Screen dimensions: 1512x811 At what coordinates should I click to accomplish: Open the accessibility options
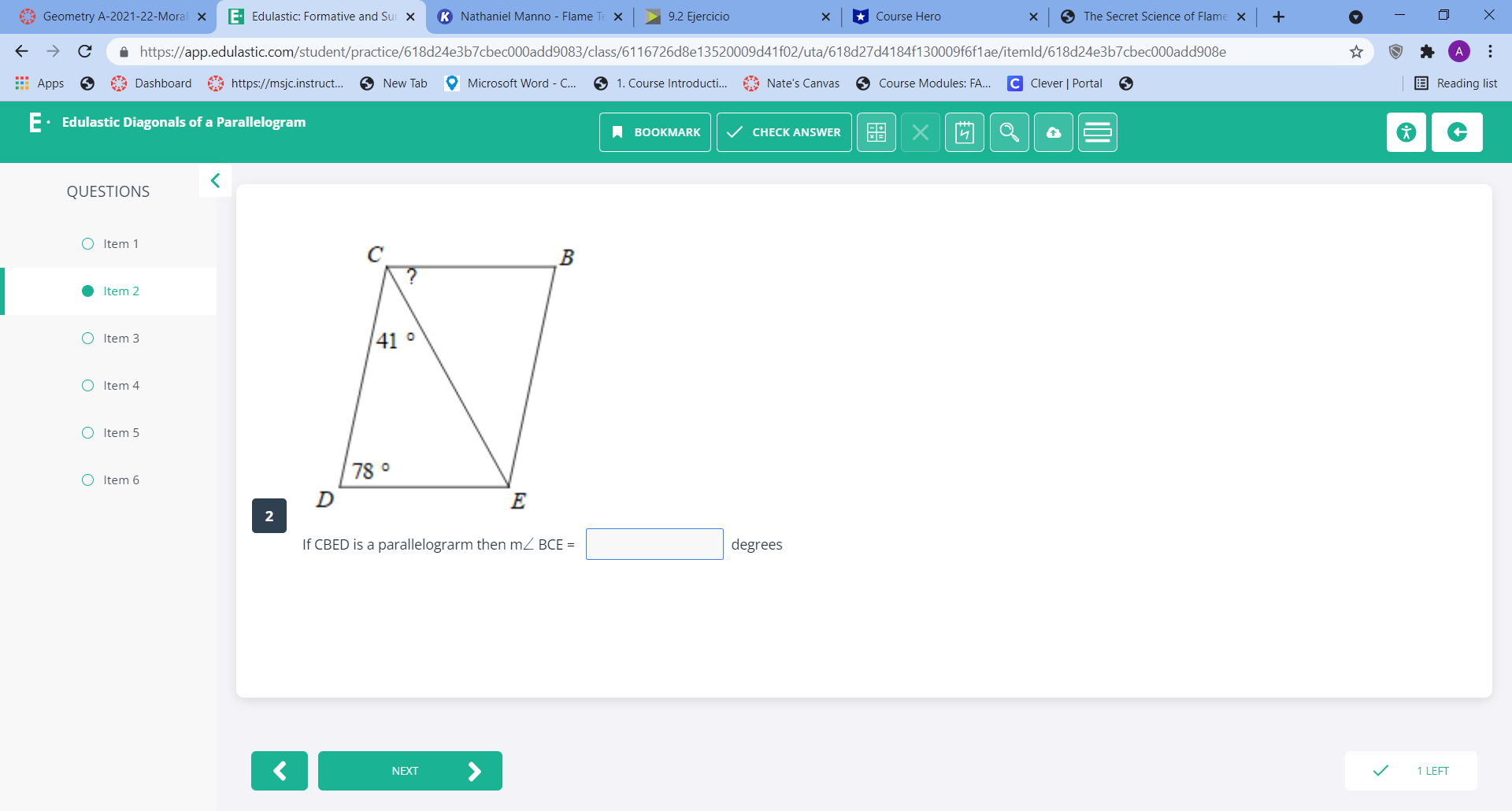pyautogui.click(x=1406, y=131)
